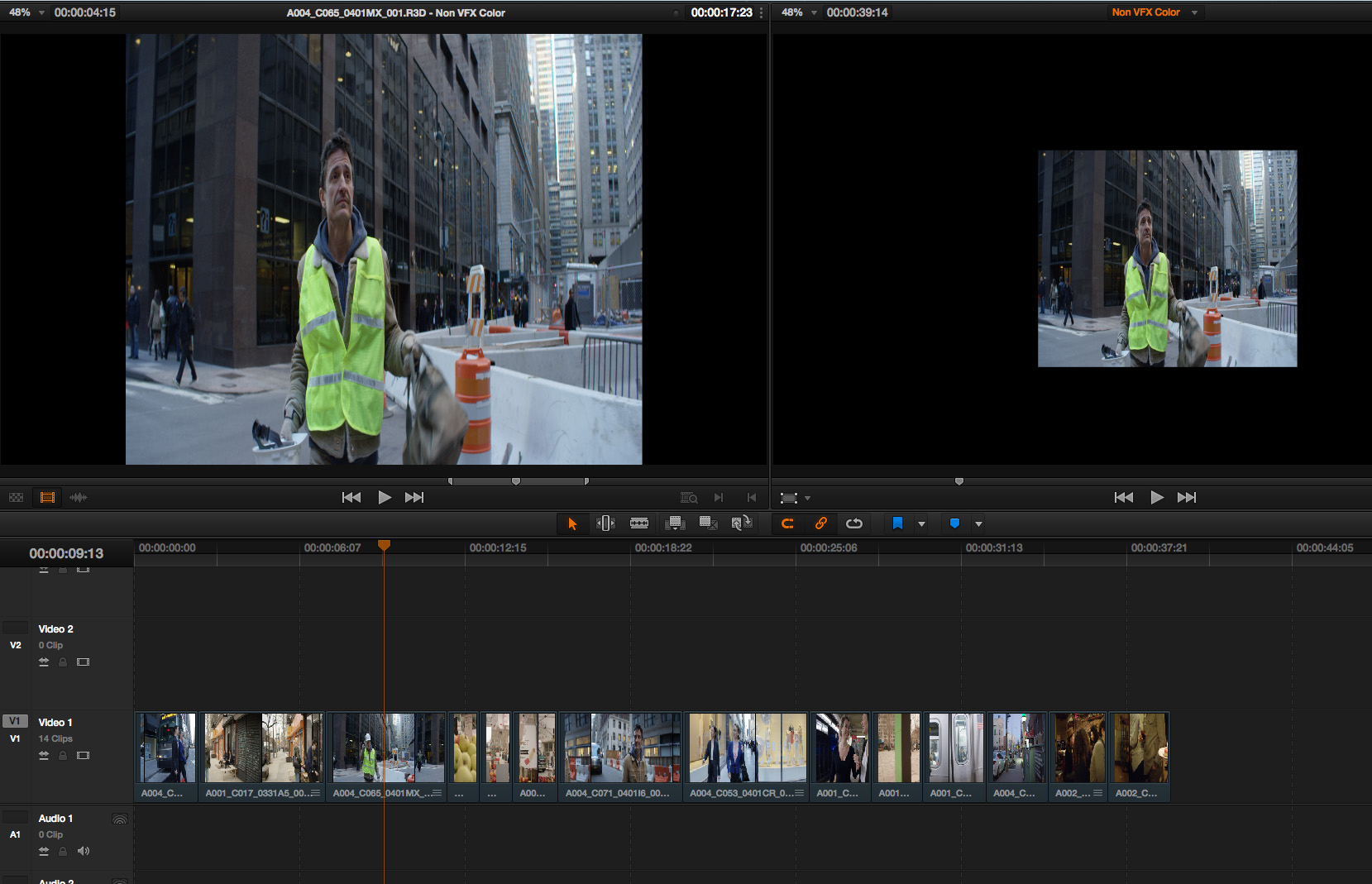
Task: Lock the Video 1 track
Action: pyautogui.click(x=63, y=756)
